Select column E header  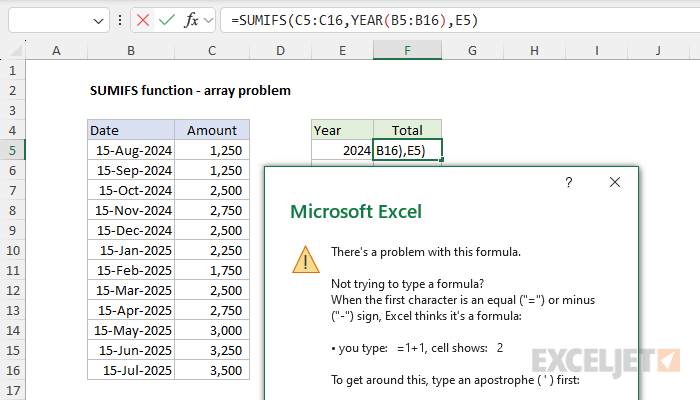point(342,50)
